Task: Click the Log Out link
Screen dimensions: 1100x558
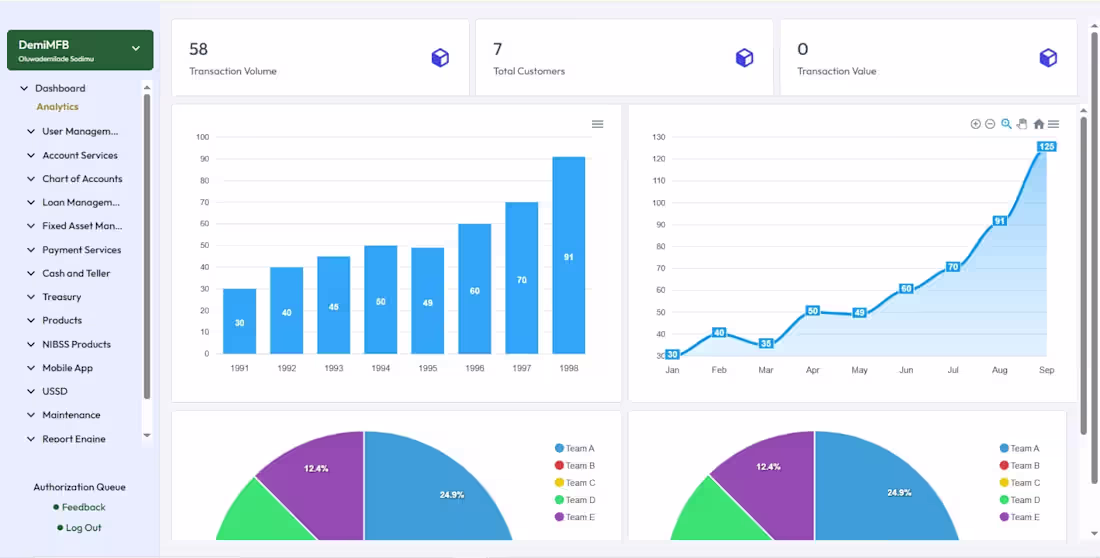Action: (x=79, y=527)
